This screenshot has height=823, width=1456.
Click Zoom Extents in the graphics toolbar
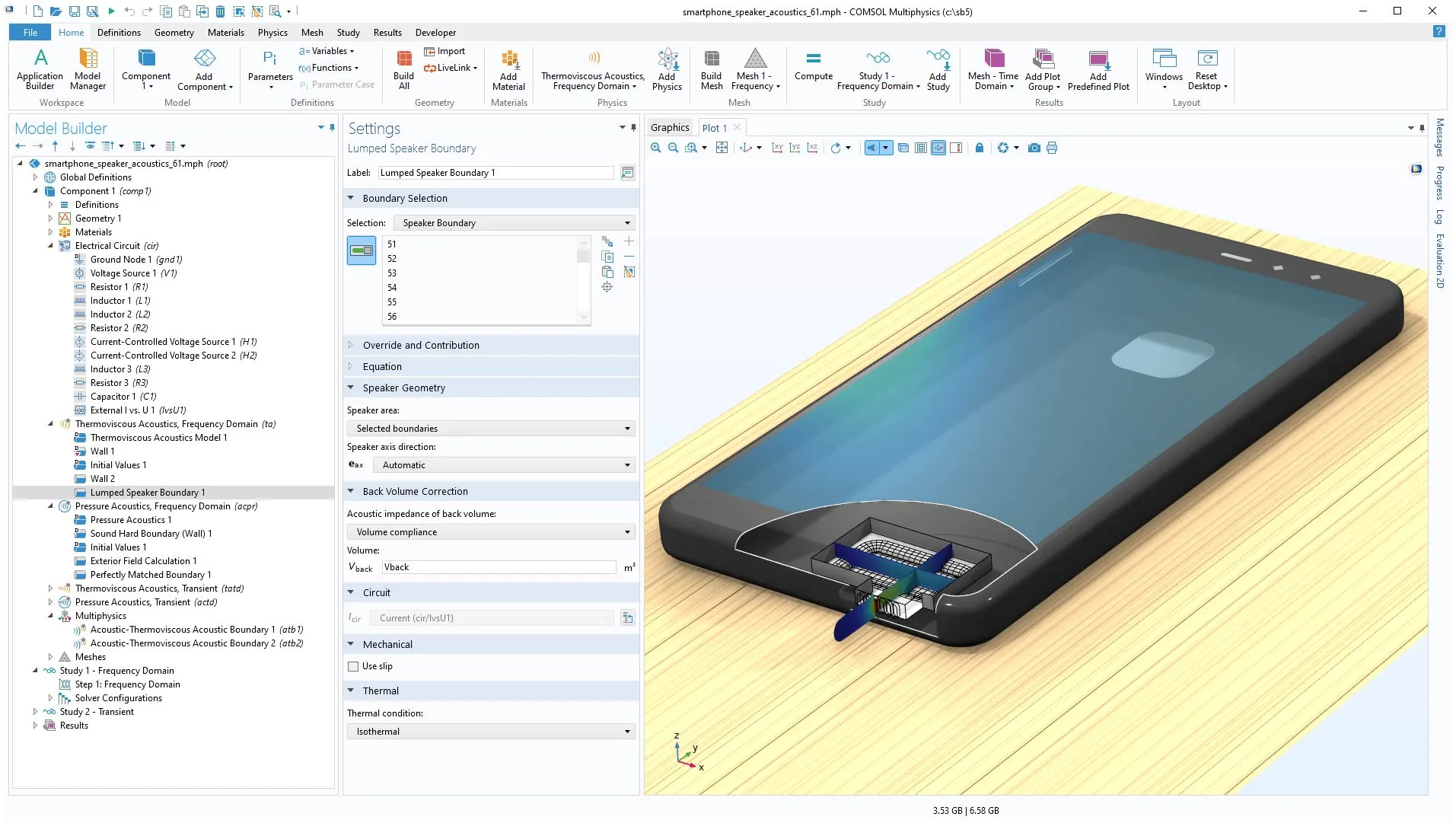tap(722, 148)
